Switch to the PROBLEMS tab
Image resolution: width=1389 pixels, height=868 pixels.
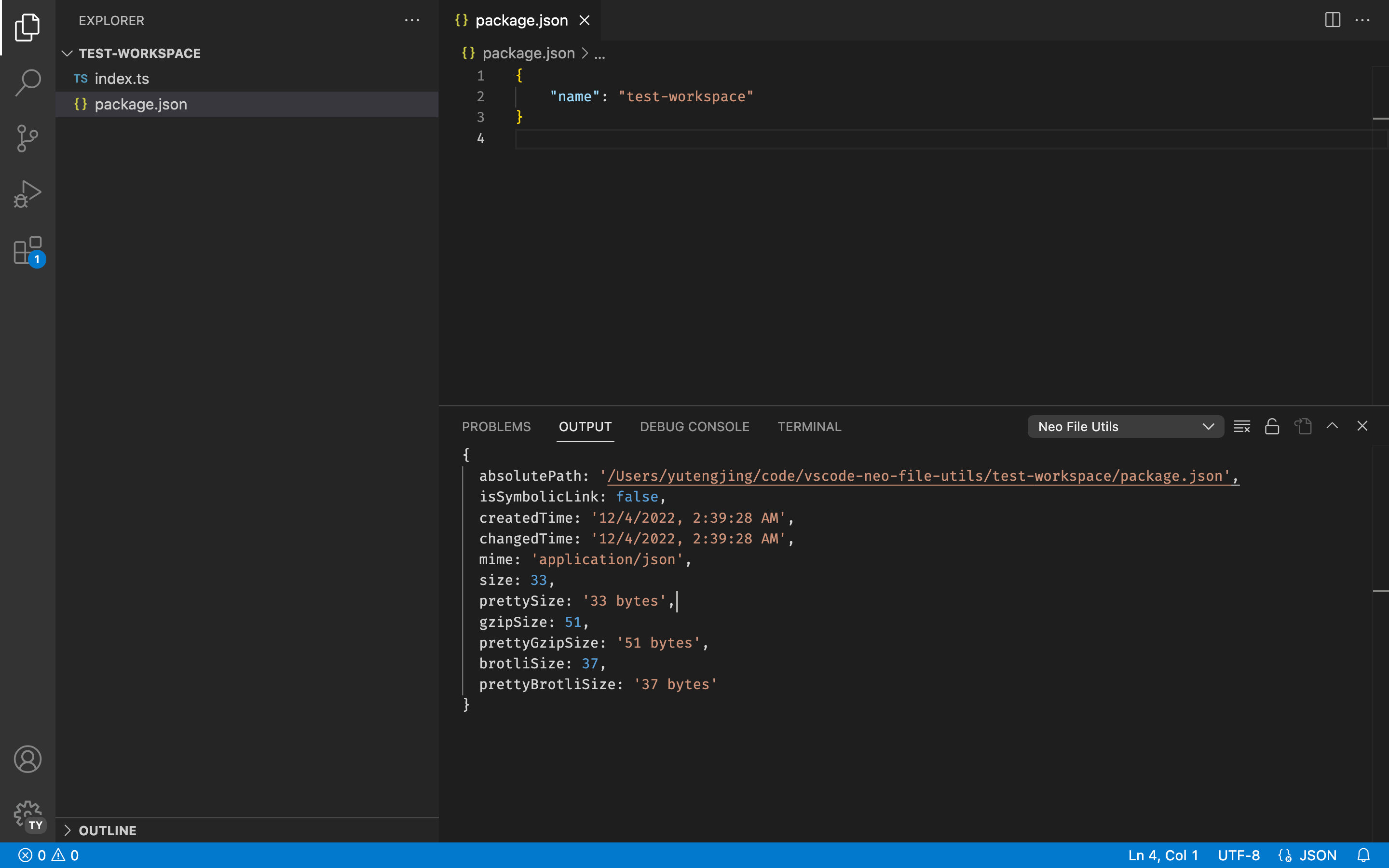[x=496, y=427]
